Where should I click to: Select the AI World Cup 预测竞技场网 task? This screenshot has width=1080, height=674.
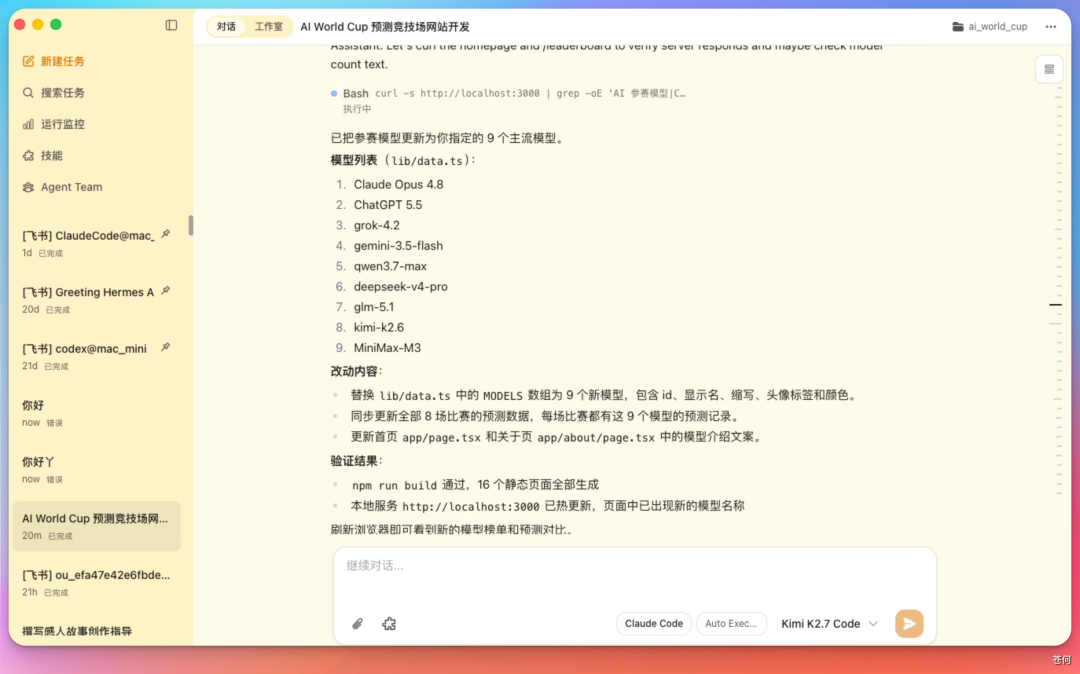(x=96, y=526)
